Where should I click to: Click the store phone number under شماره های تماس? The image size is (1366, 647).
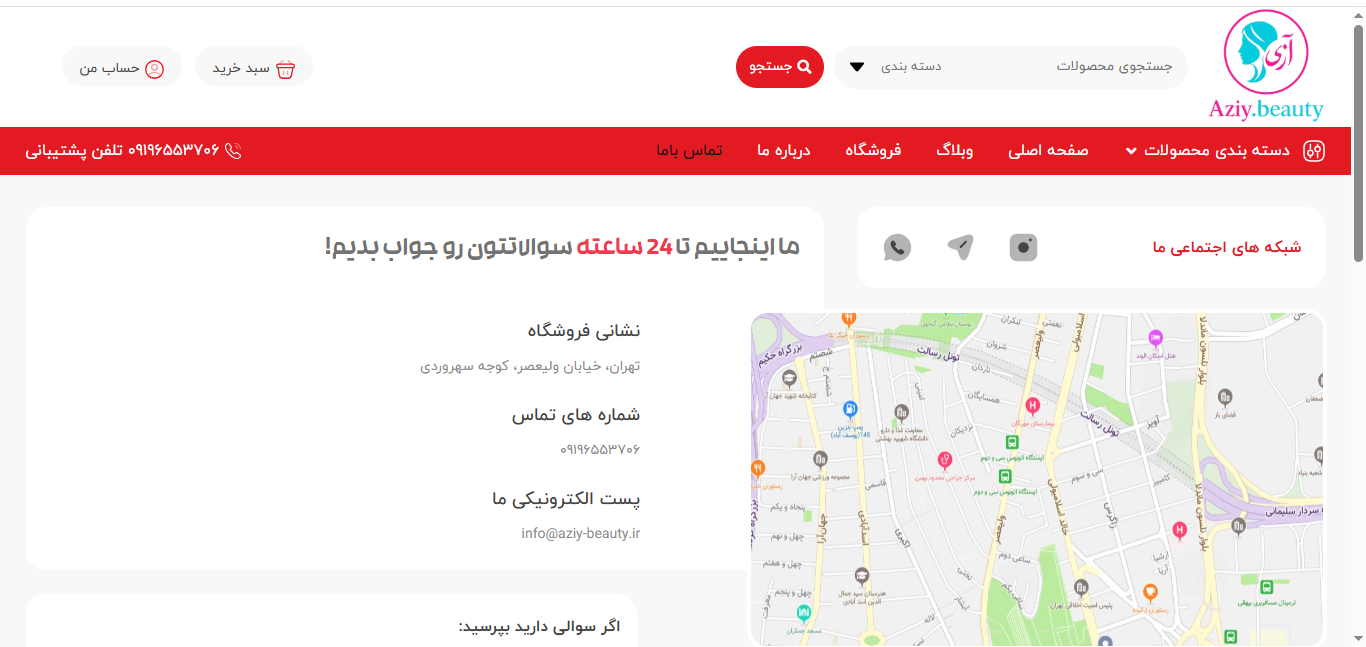(599, 450)
